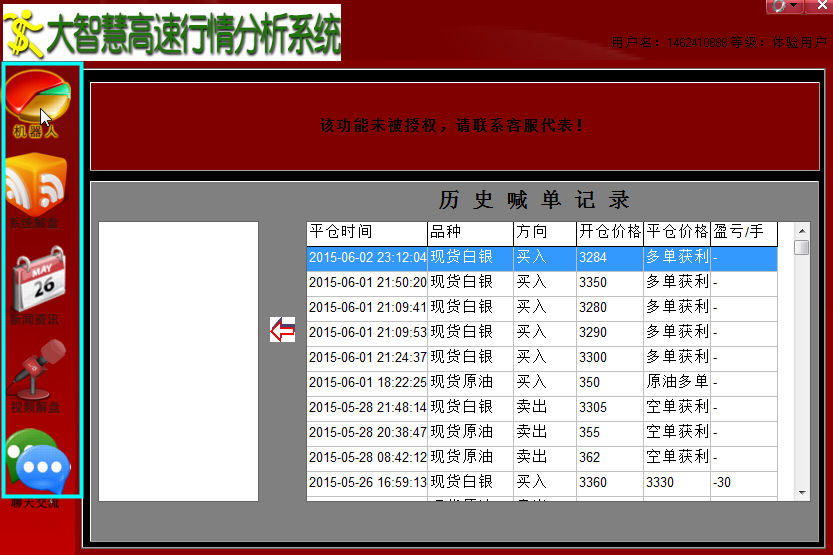Click 现货原油 in the 08:42:12 row

(x=470, y=458)
